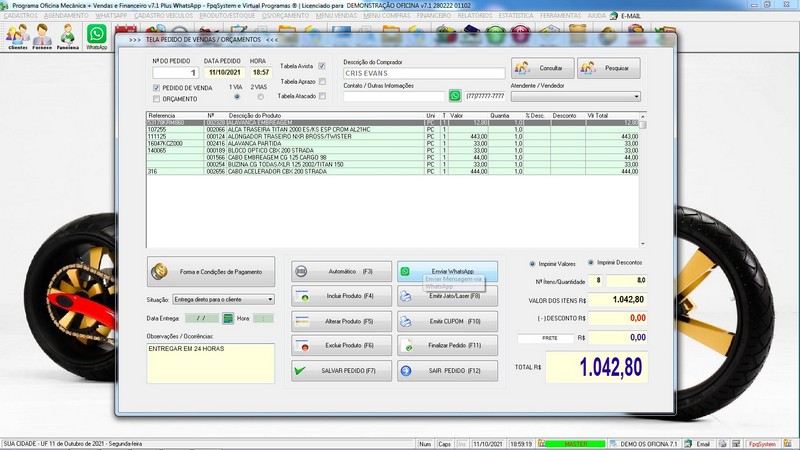Click the Descrição do Comprador field

point(423,73)
